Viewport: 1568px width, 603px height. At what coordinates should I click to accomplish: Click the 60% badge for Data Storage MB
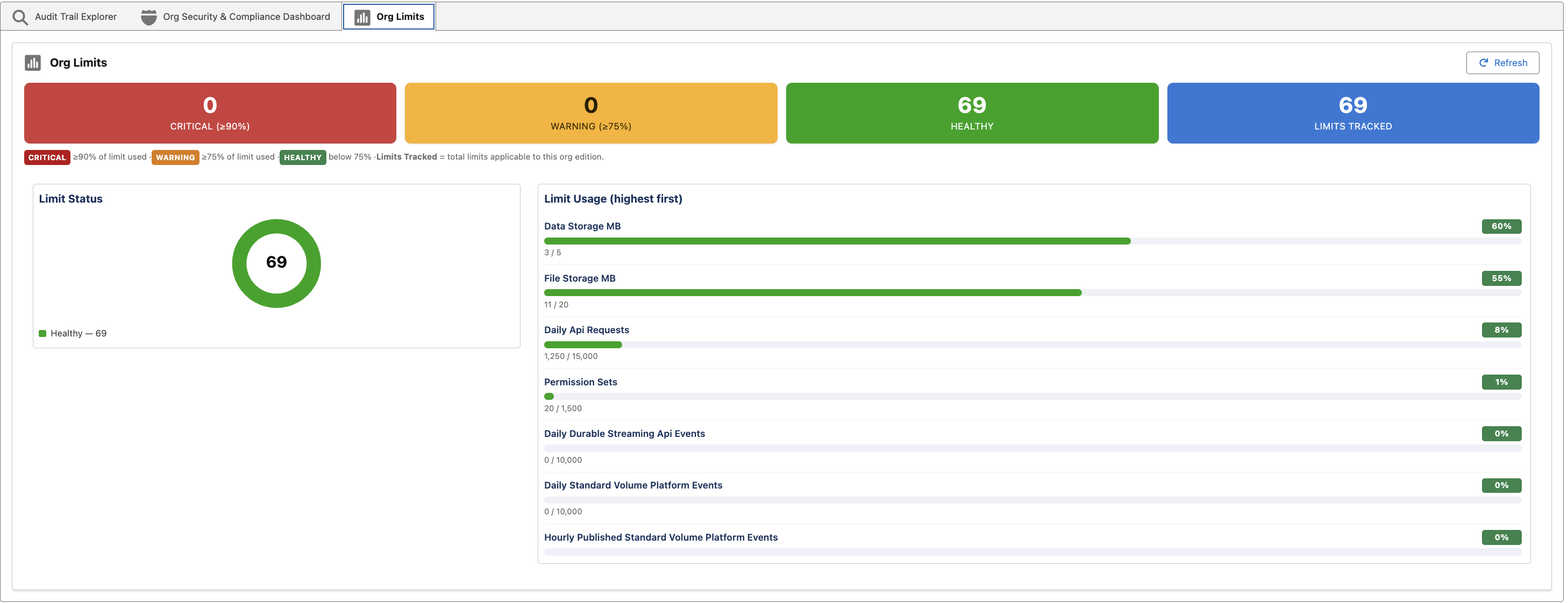coord(1501,226)
